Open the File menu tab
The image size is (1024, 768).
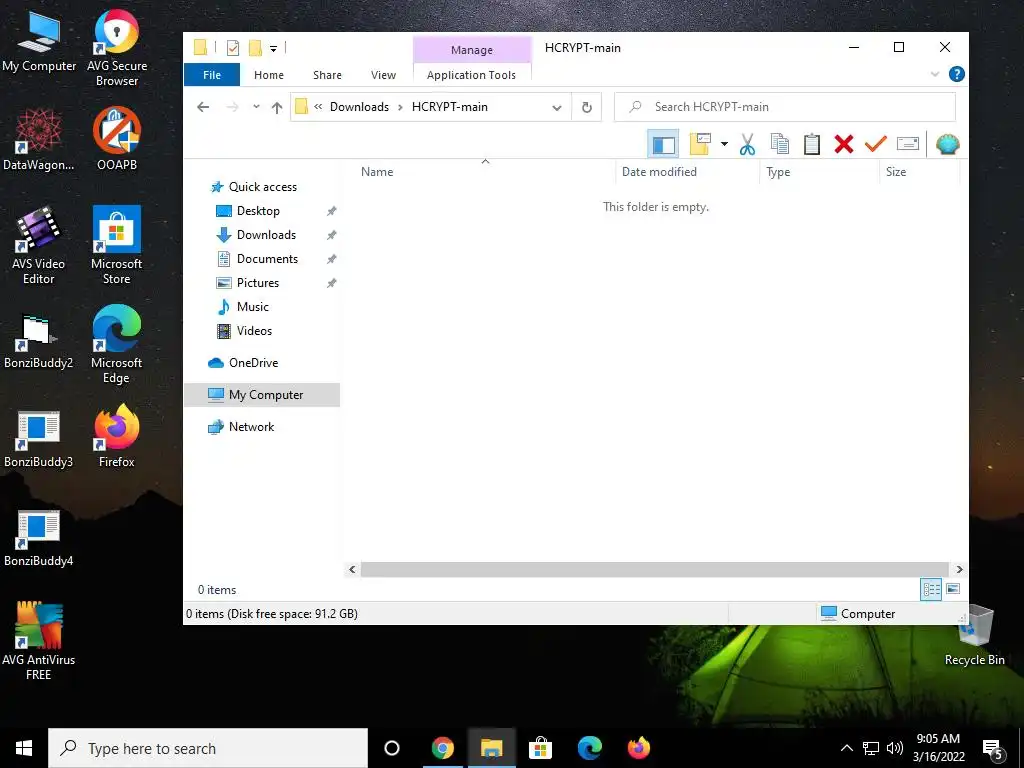point(212,75)
